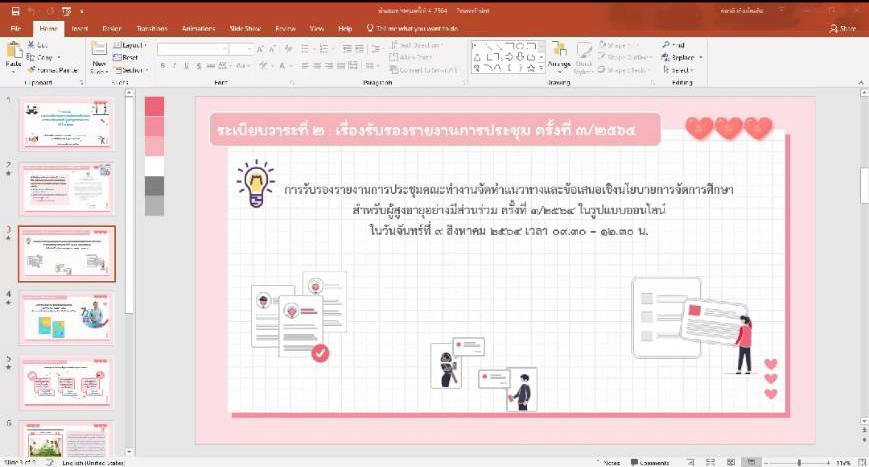The image size is (869, 467).
Task: Open the Section dropdown
Action: pos(131,70)
